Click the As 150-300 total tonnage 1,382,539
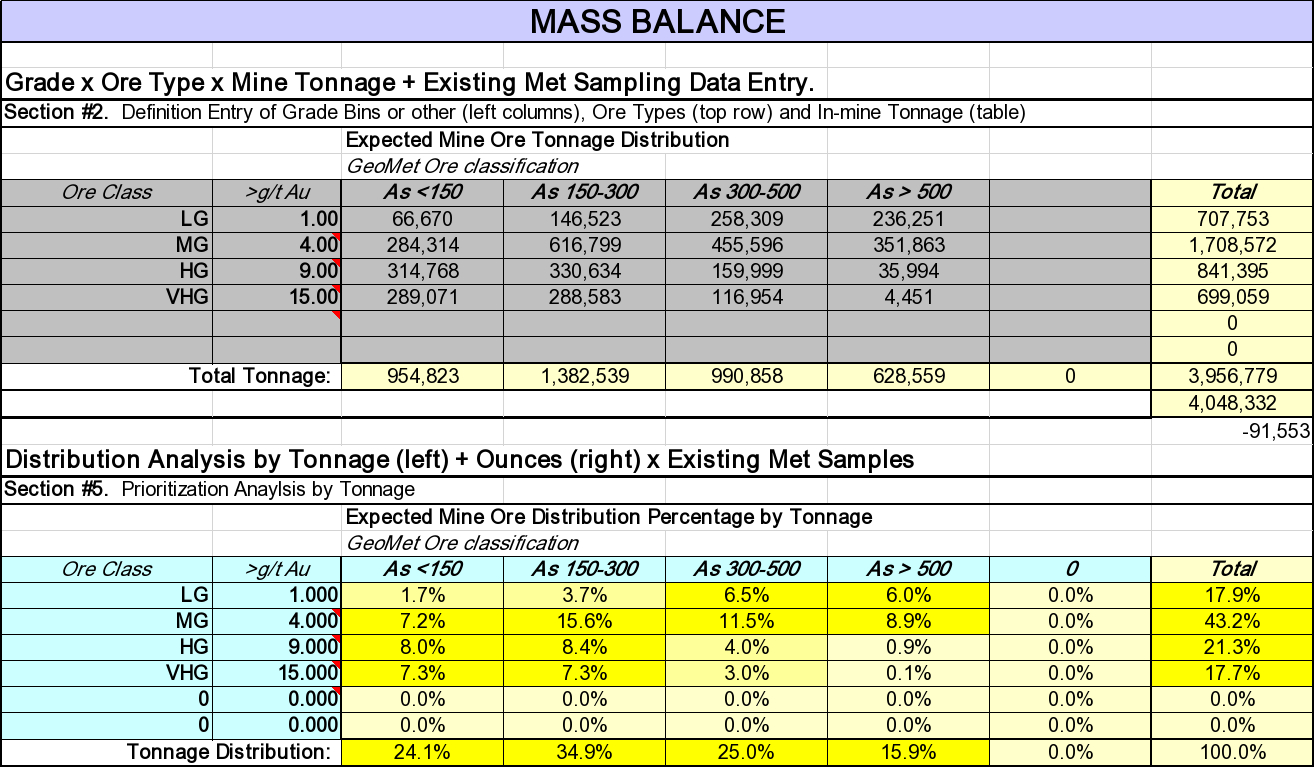 point(584,378)
